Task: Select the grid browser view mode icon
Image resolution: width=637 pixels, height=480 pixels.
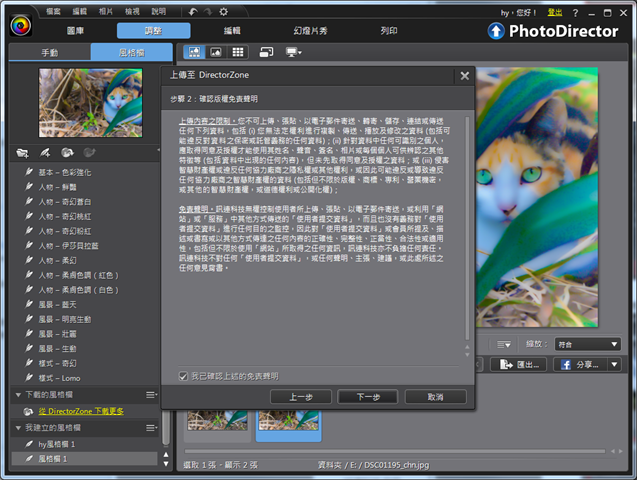Action: coord(238,52)
